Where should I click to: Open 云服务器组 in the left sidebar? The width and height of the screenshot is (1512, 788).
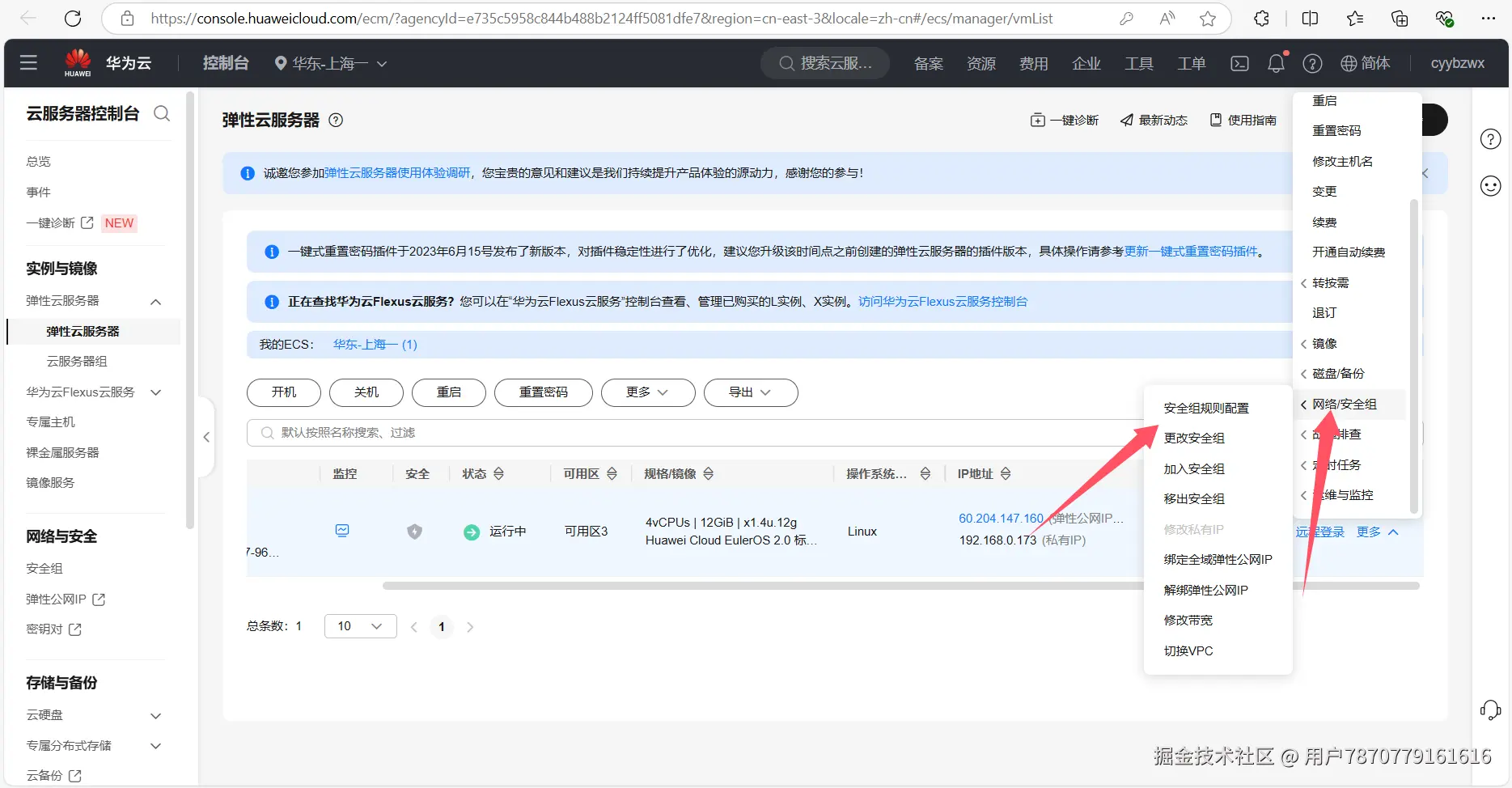click(x=77, y=362)
